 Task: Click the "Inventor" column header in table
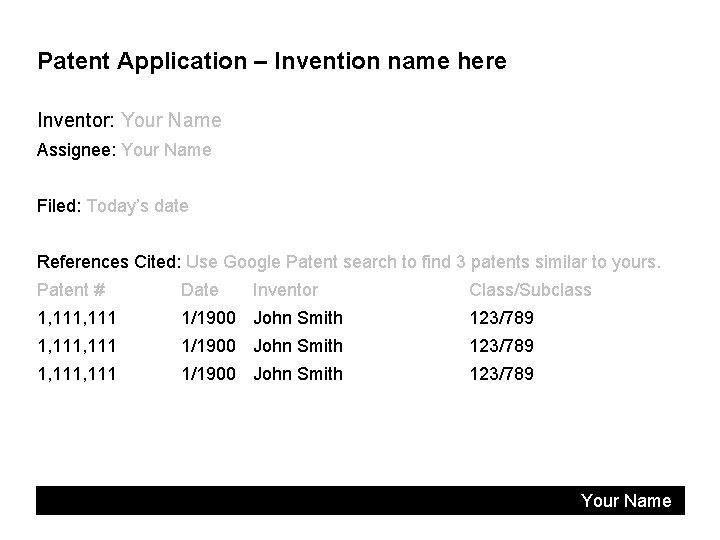(285, 291)
